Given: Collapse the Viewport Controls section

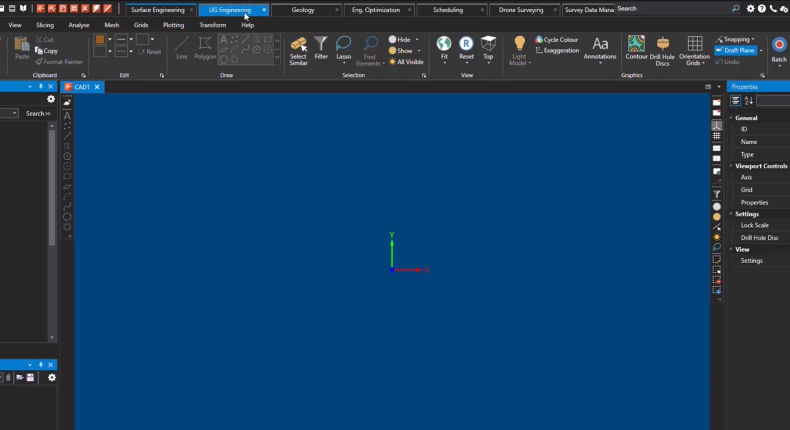Looking at the screenshot, I should [731, 166].
